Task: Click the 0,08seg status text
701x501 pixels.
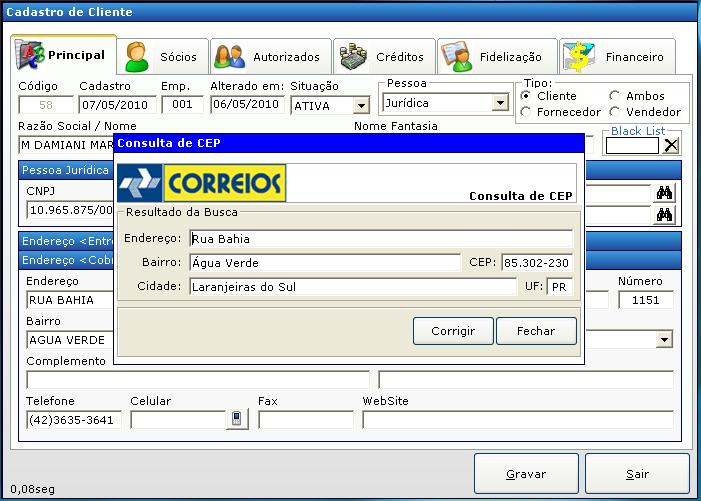Action: tap(33, 489)
